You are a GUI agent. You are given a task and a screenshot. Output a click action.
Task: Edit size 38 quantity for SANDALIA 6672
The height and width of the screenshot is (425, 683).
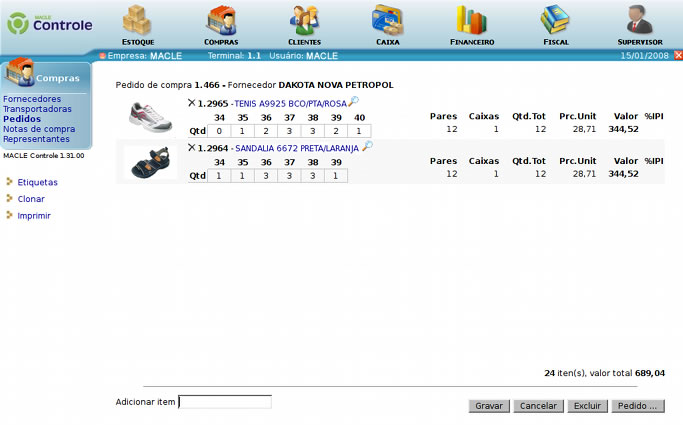click(x=312, y=176)
